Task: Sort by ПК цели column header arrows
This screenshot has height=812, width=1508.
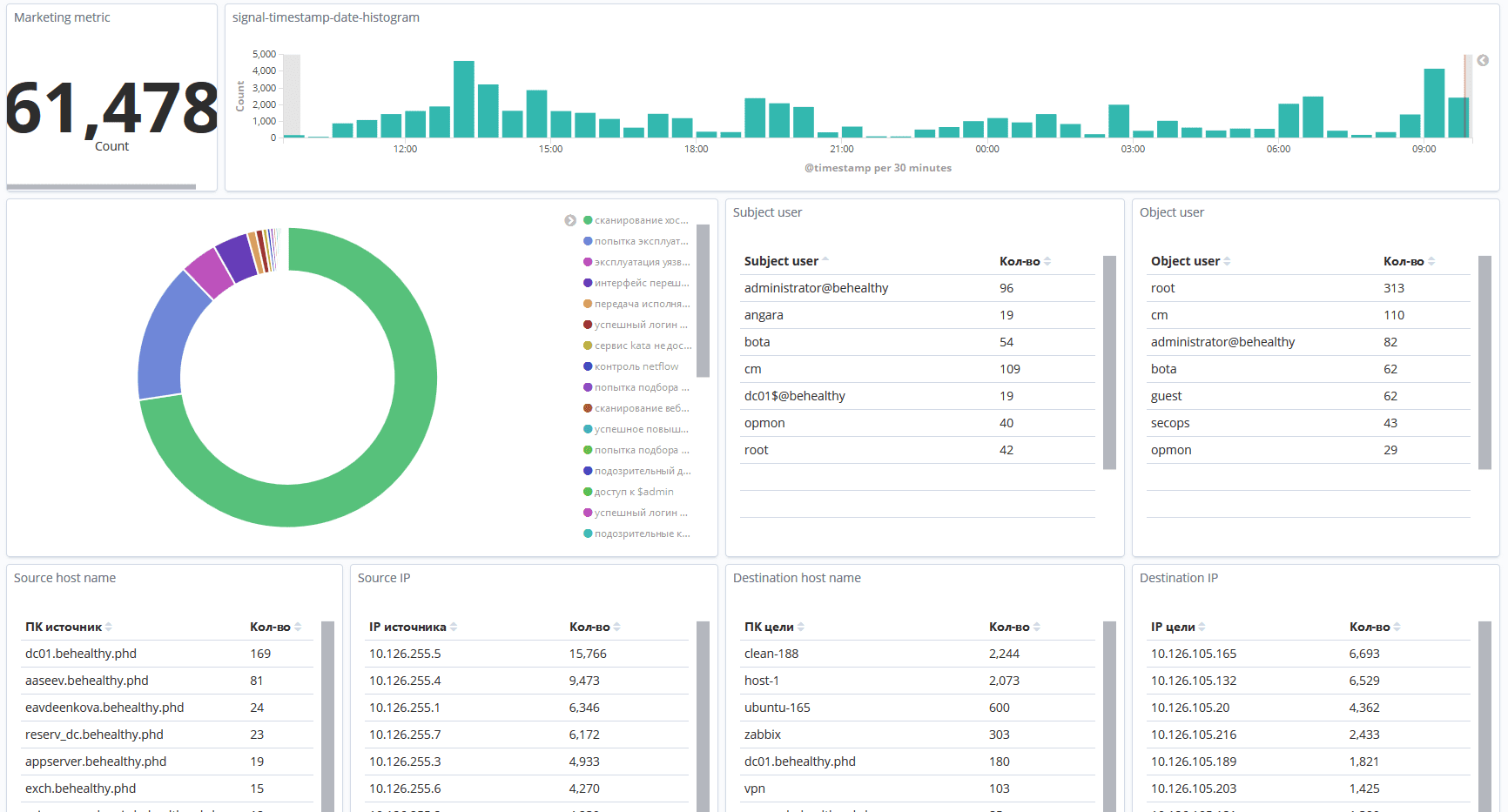Action: 800,627
